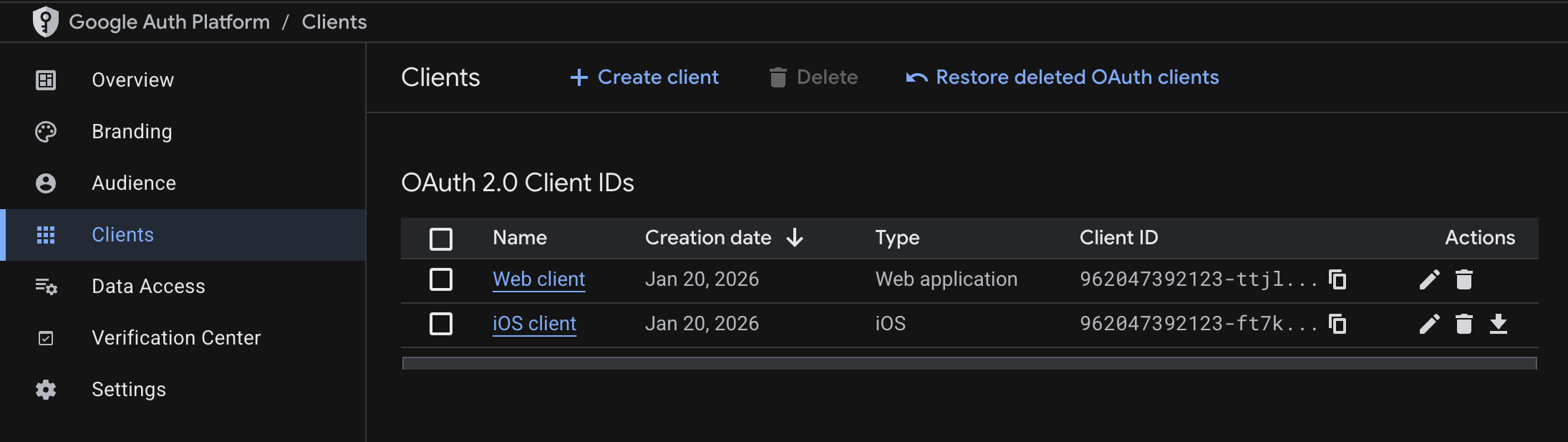
Task: Click the OAuth 2.0 Client IDs heading
Action: [x=518, y=183]
